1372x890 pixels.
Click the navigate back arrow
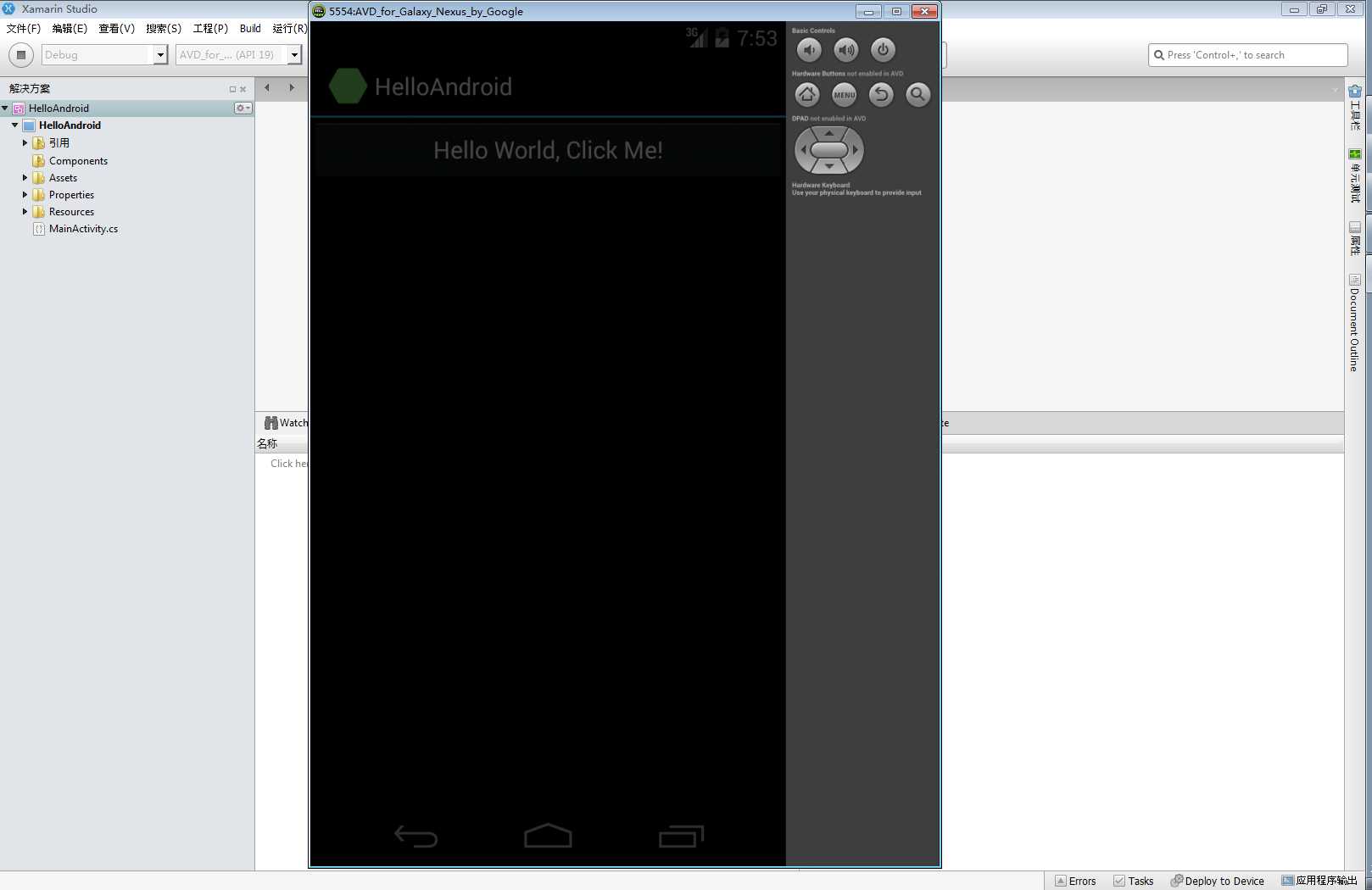tap(267, 87)
